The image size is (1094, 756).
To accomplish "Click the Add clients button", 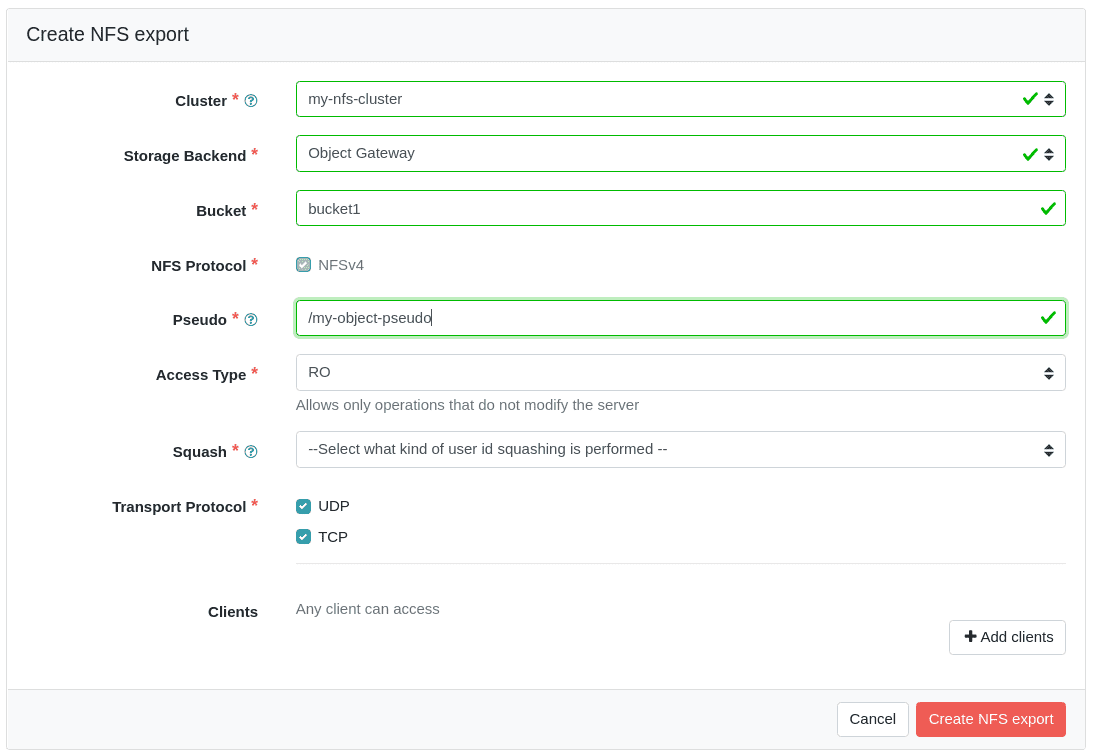I will pos(1007,637).
